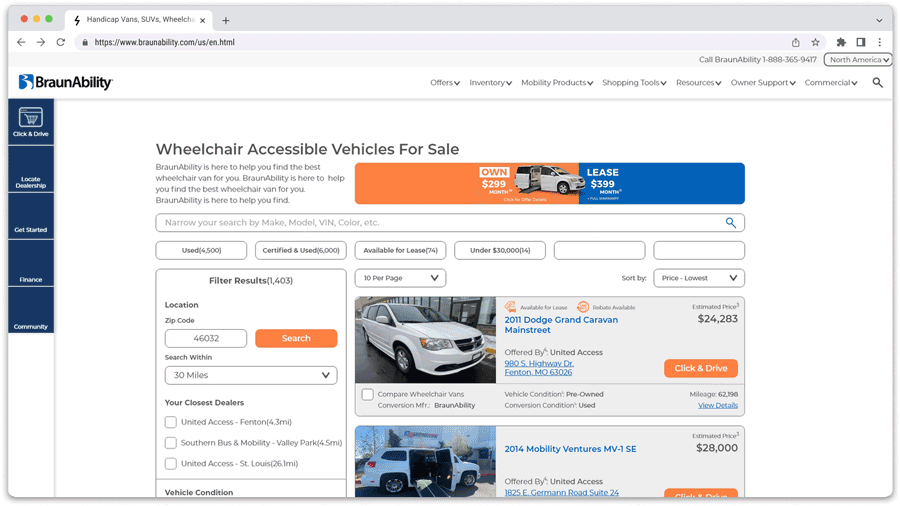Click the Click & Drive button for the Dodge Grand Caravan

(701, 368)
